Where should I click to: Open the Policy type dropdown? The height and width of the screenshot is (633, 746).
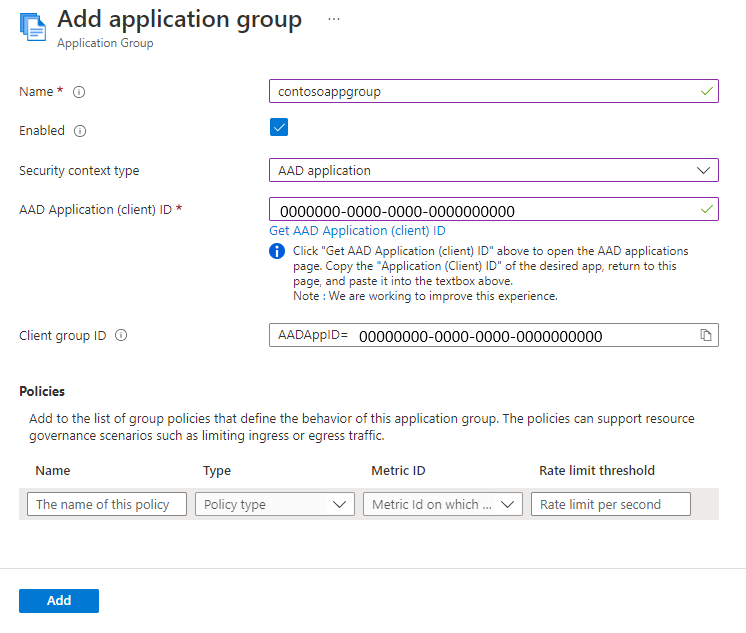coord(274,504)
